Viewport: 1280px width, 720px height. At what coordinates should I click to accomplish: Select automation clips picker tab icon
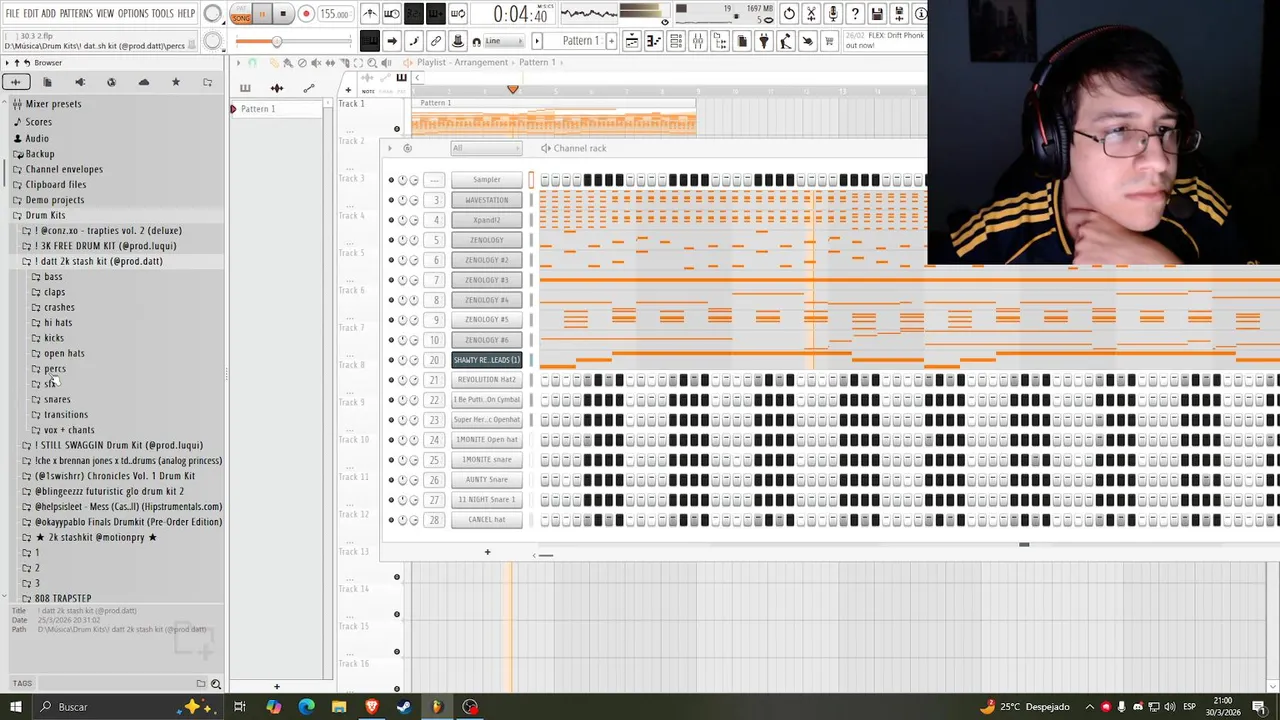[x=309, y=88]
